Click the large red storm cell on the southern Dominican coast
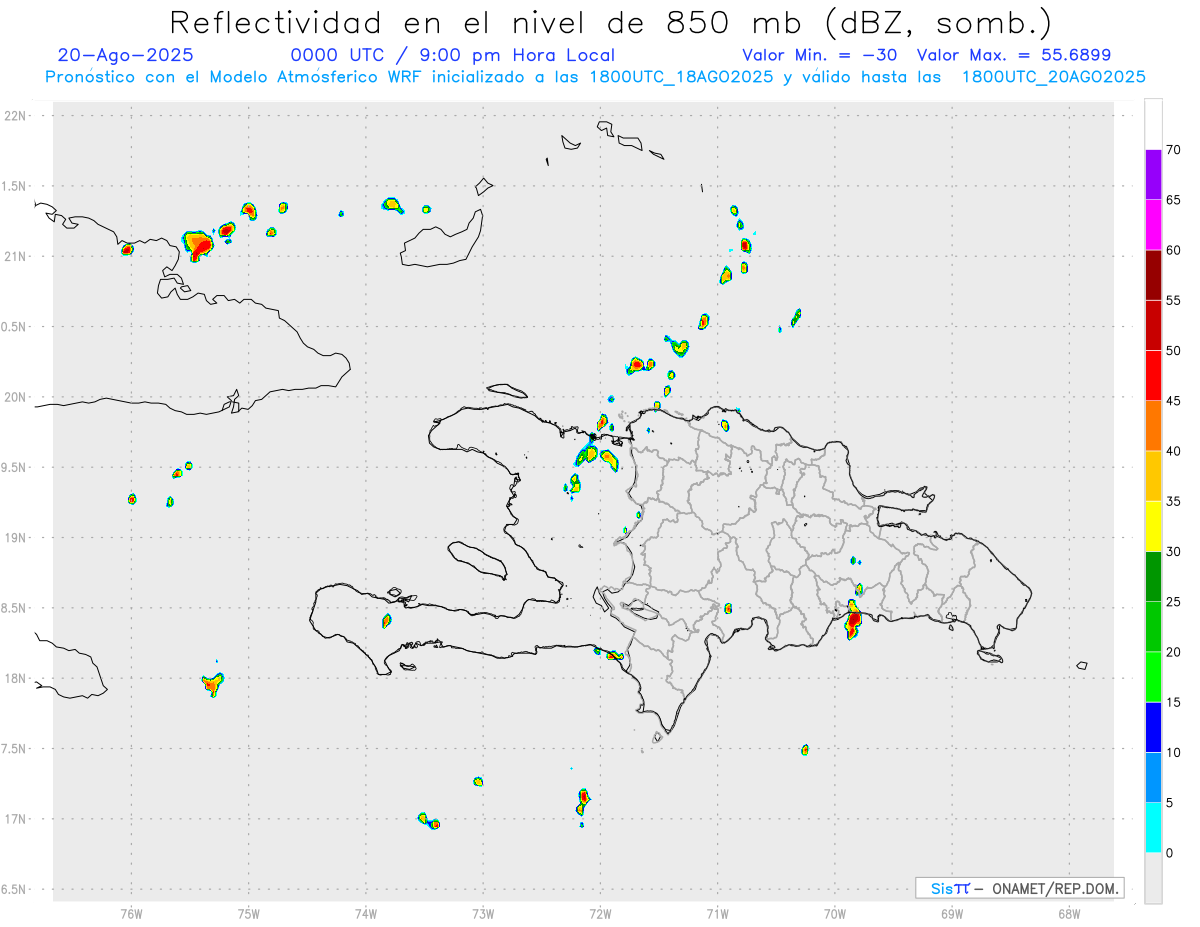 853,622
